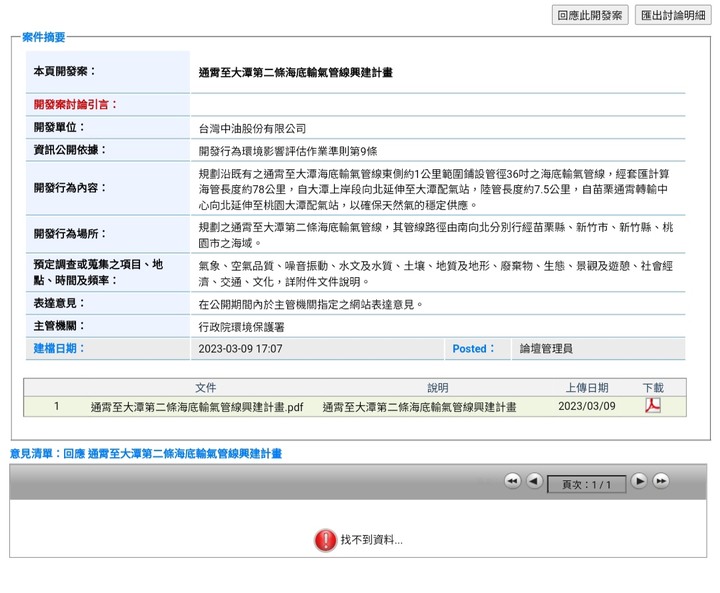Screen dimensions: 720x593
Task: Click row number 1 in the document table
Action: (x=56, y=406)
